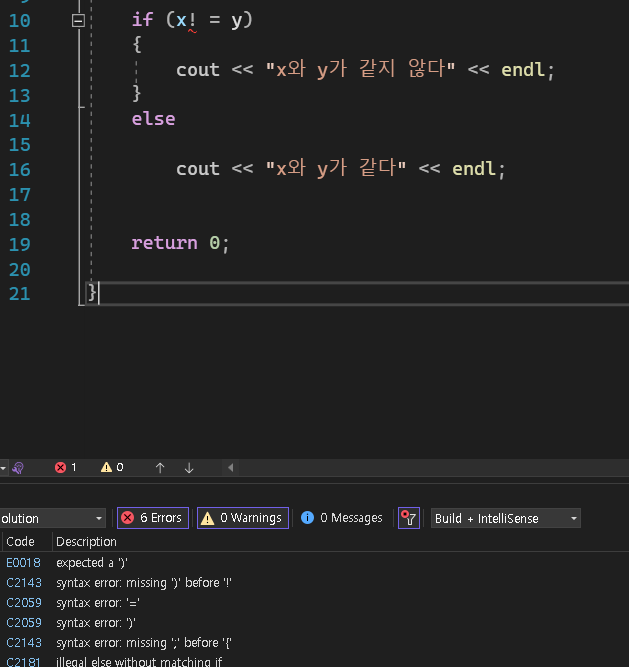Toggle the 0 Messages filter button
The width and height of the screenshot is (629, 667).
(342, 518)
